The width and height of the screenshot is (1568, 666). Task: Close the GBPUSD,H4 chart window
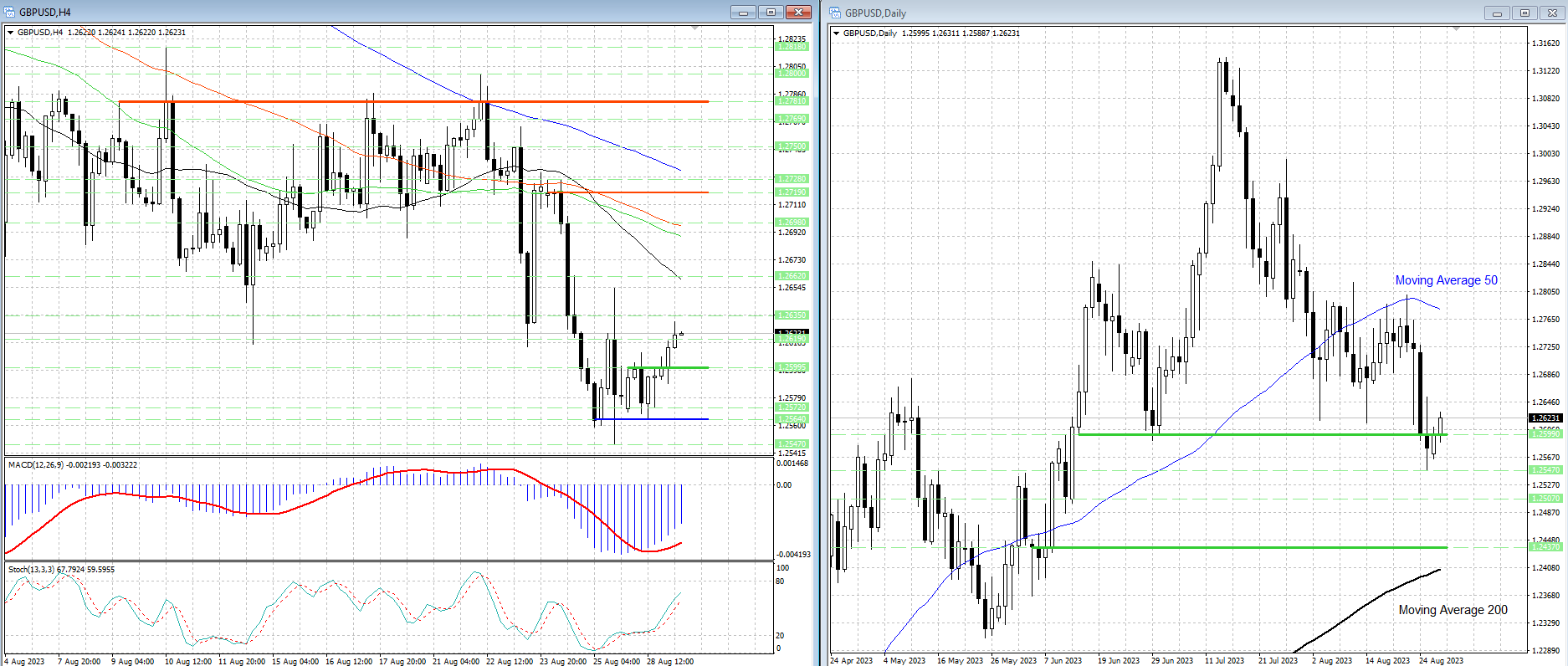coord(798,12)
